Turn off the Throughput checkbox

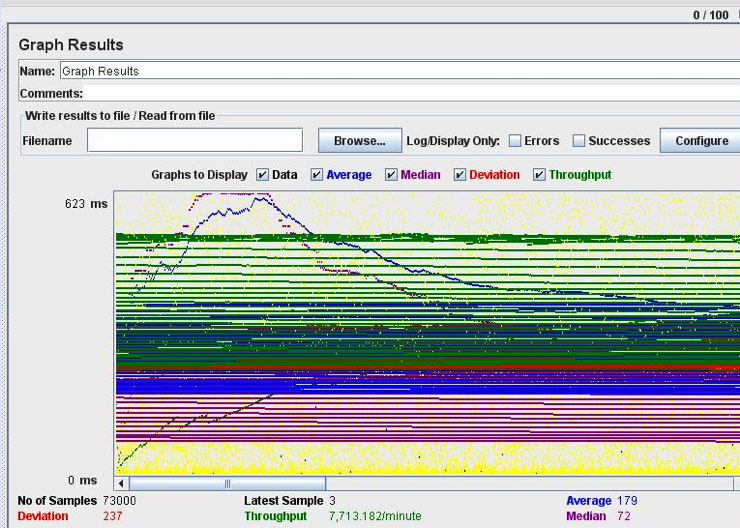coord(539,175)
